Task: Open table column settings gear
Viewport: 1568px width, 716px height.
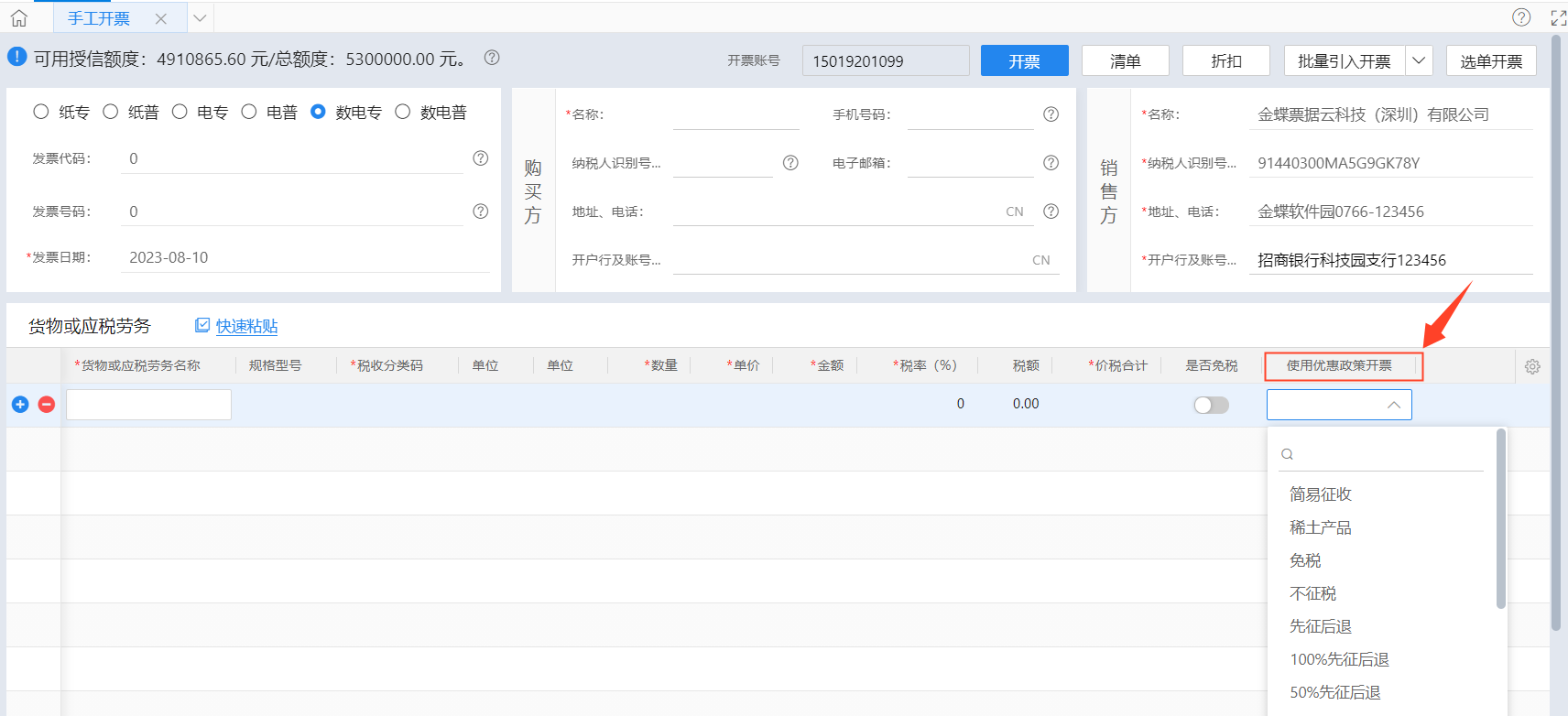Action: [1532, 366]
